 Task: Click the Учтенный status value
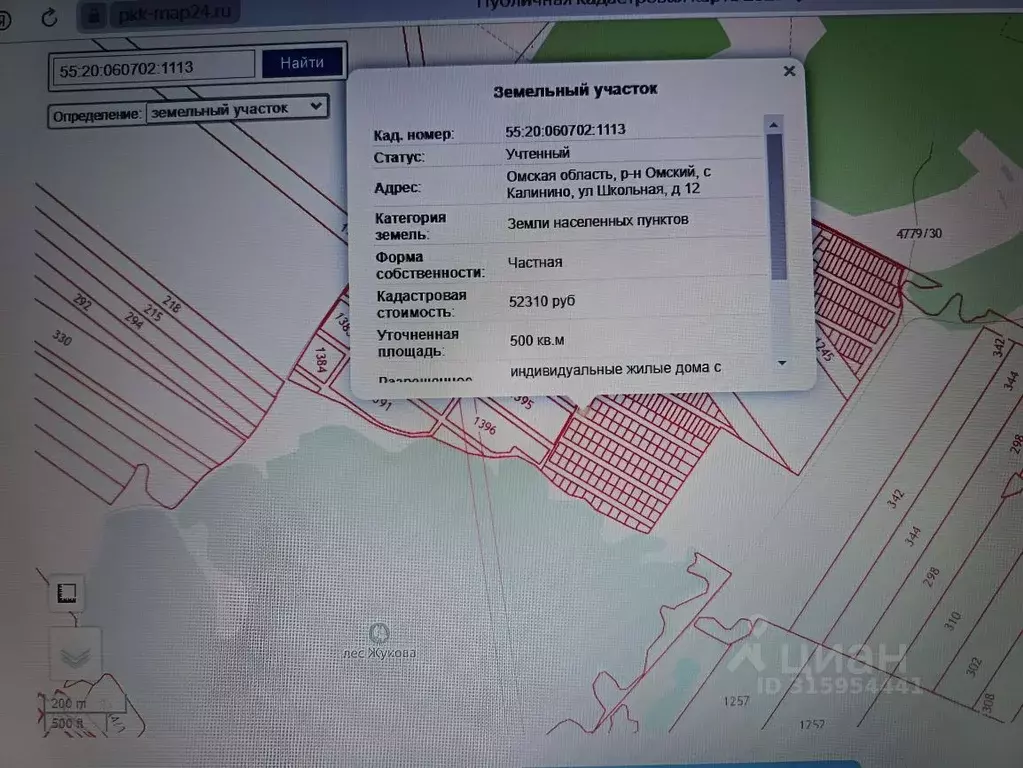pos(538,153)
